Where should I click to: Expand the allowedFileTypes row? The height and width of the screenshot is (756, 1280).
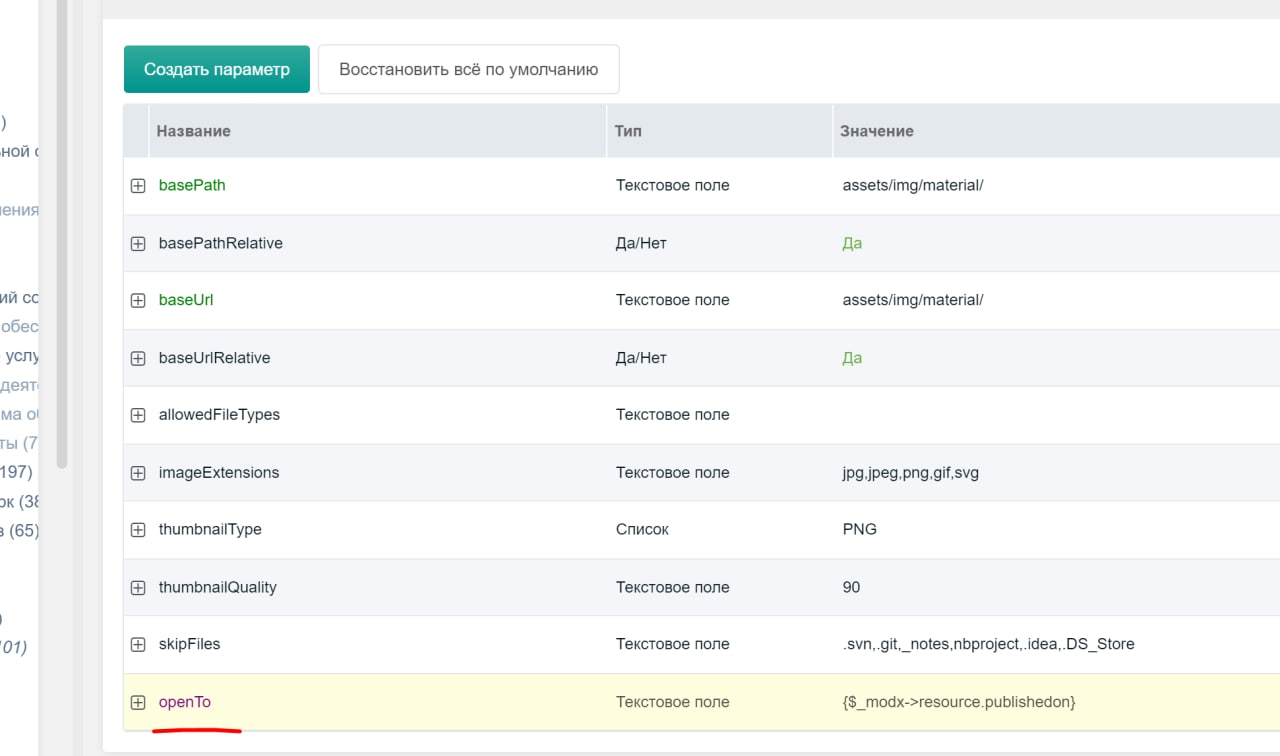coord(138,415)
